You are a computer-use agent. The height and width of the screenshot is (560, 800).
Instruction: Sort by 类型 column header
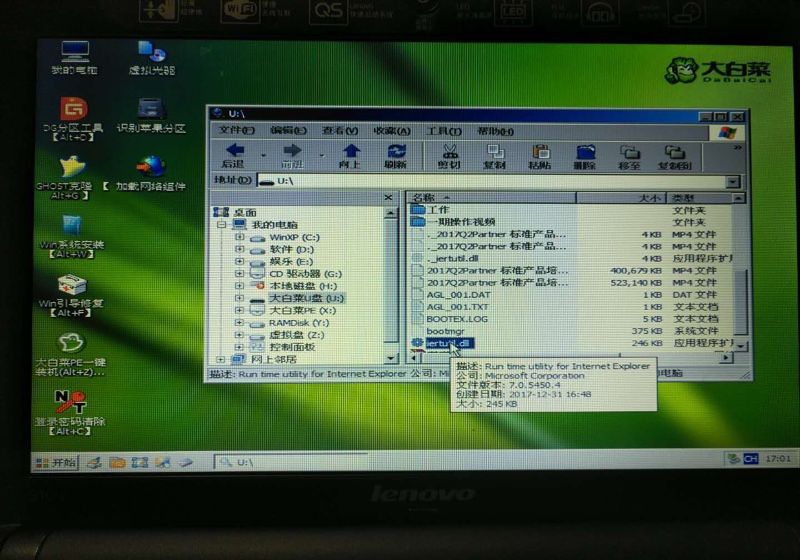coord(699,198)
